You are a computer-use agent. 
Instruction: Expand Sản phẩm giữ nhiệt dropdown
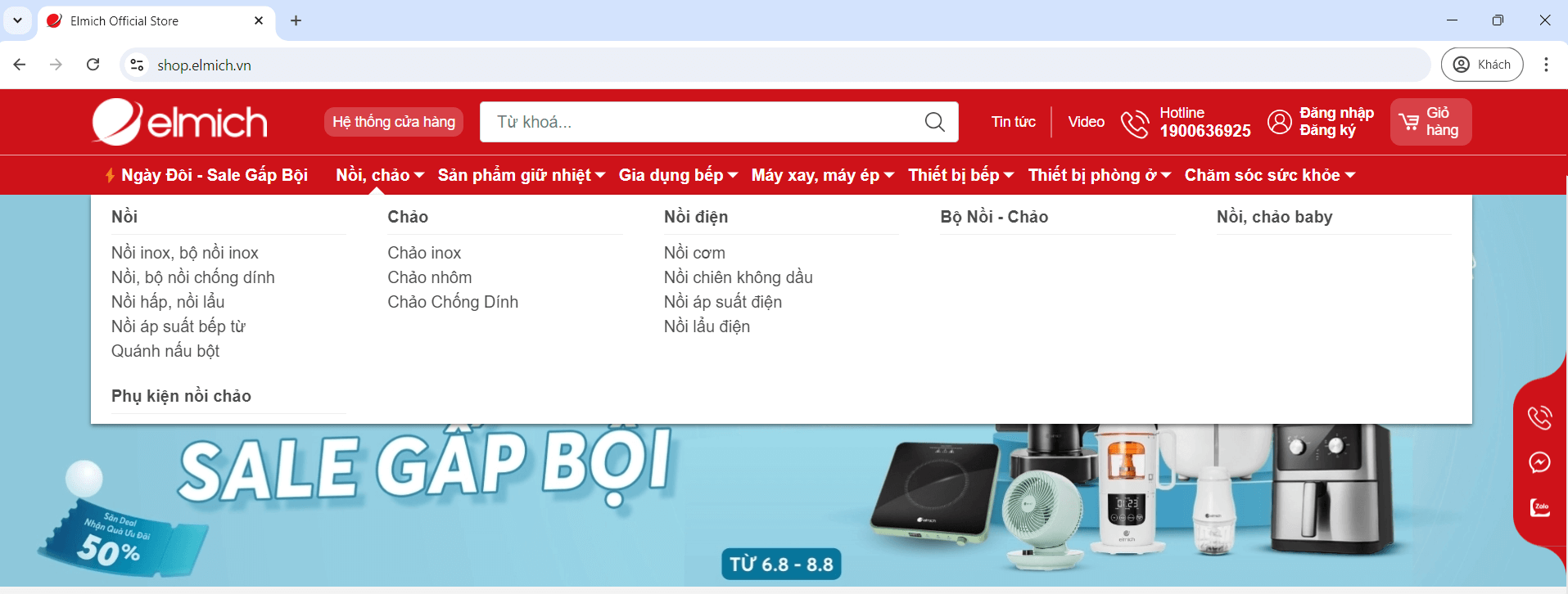(522, 175)
